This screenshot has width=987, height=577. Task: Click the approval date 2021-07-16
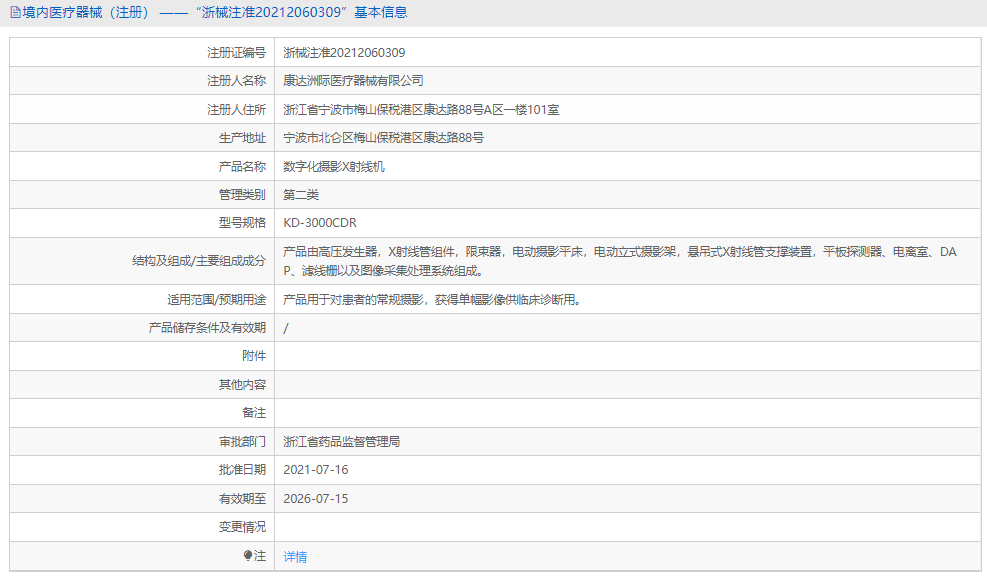(316, 469)
